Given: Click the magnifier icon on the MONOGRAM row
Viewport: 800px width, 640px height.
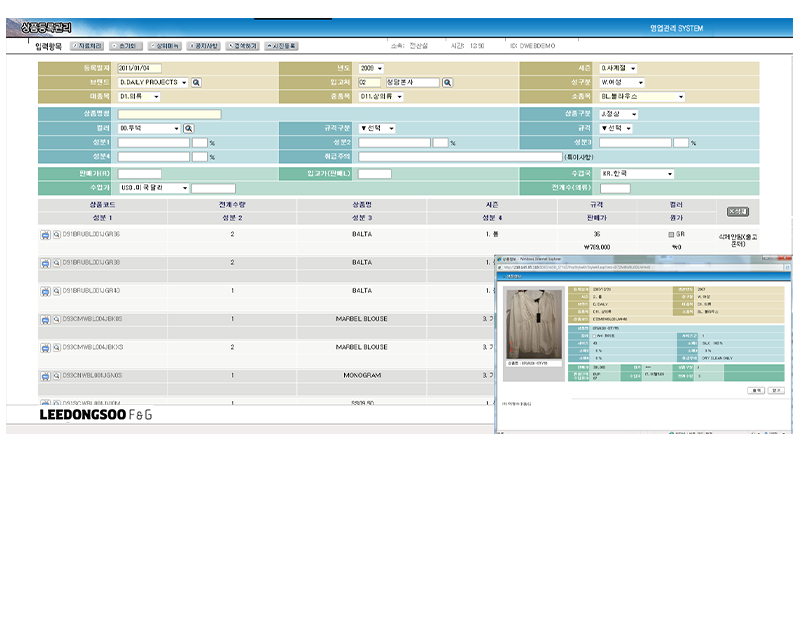Looking at the screenshot, I should [56, 376].
